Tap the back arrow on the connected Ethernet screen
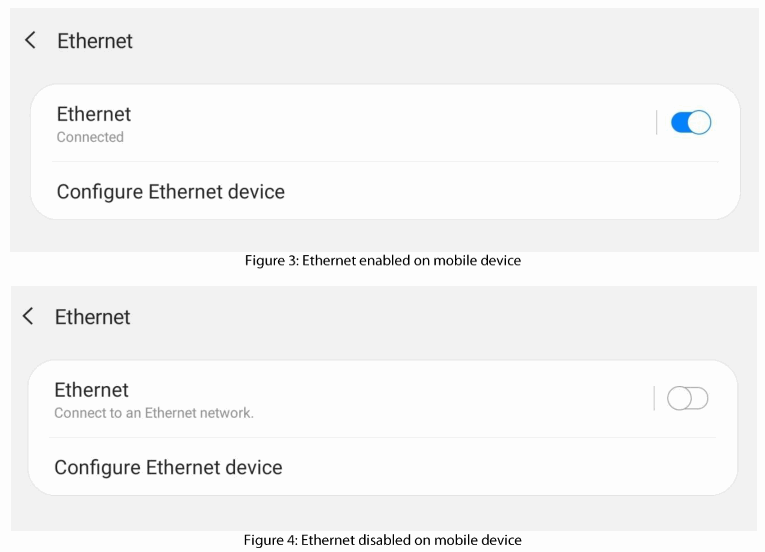This screenshot has height=552, width=765. (x=31, y=40)
